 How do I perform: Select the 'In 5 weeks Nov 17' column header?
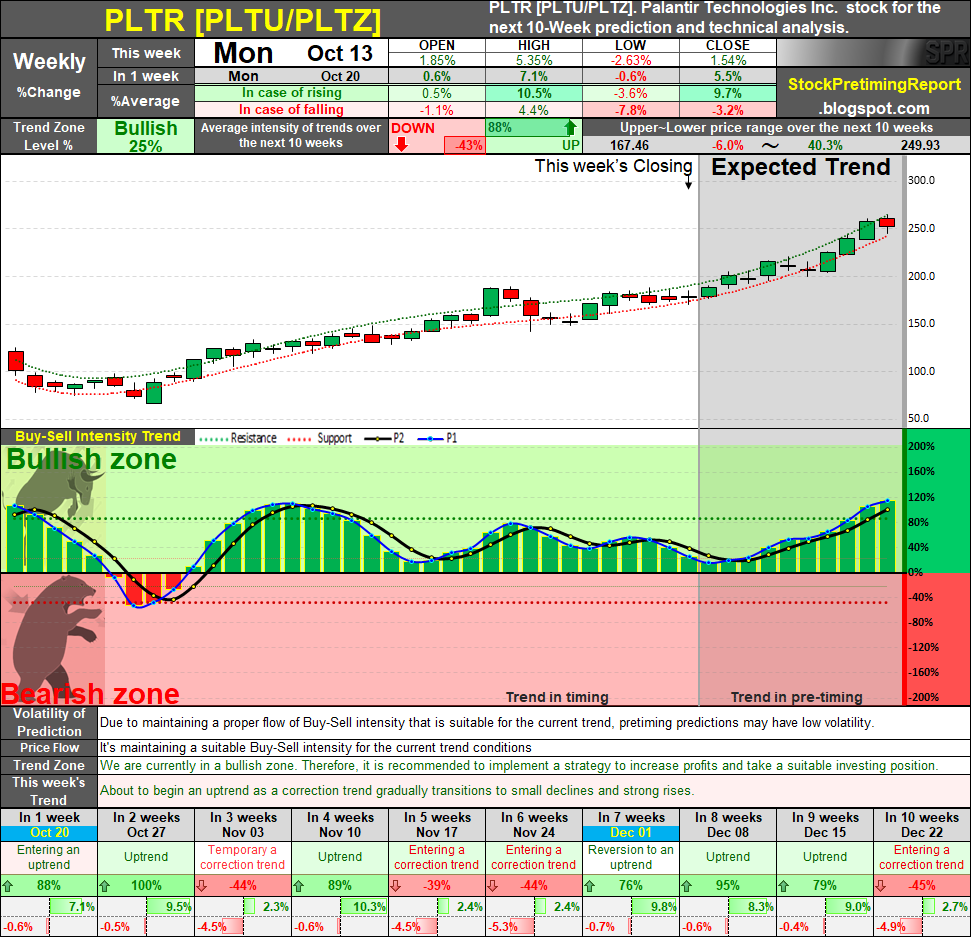click(x=437, y=825)
